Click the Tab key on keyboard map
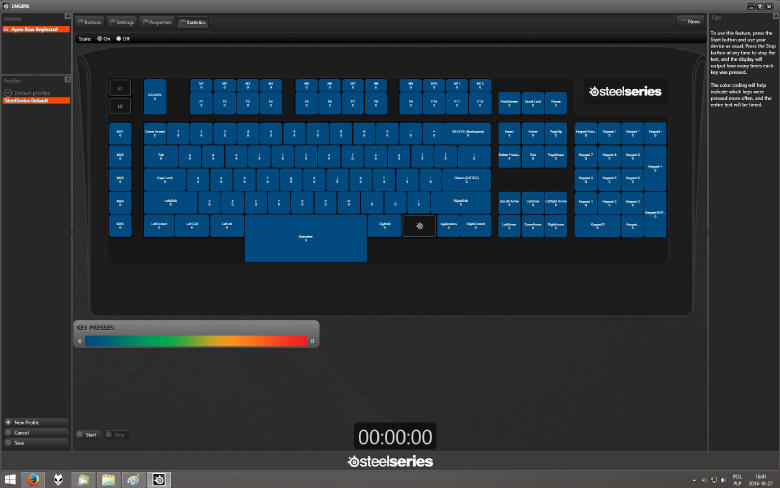Image resolution: width=780 pixels, height=488 pixels. click(161, 157)
